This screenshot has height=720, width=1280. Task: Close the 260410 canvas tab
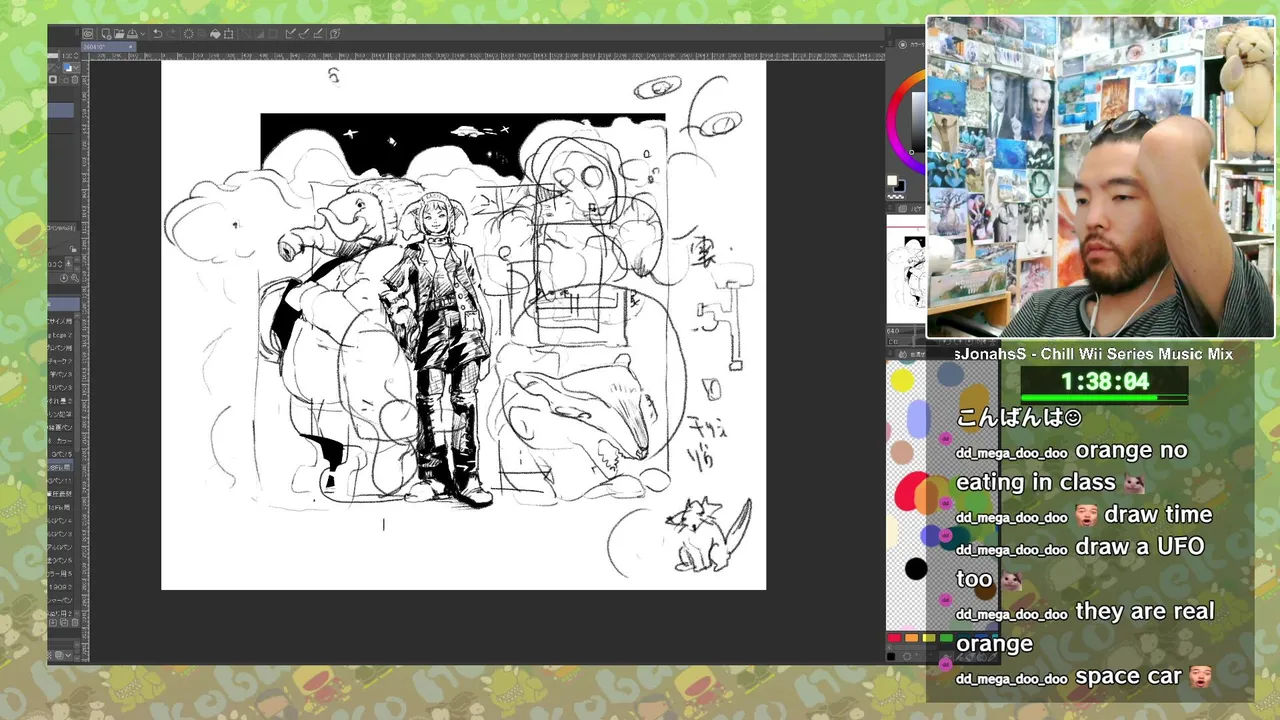pyautogui.click(x=130, y=47)
